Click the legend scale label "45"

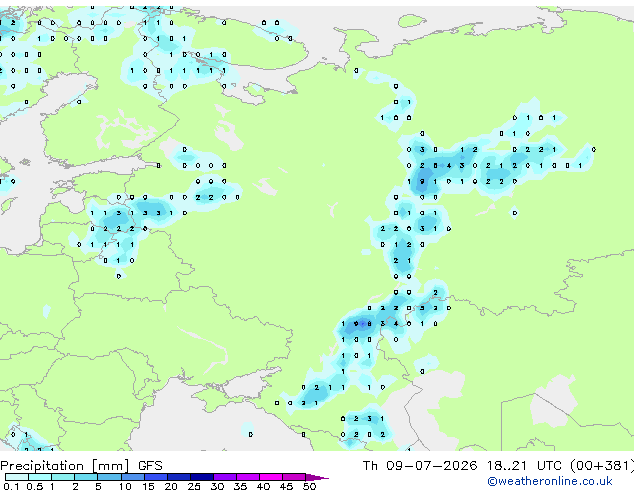coord(286,486)
